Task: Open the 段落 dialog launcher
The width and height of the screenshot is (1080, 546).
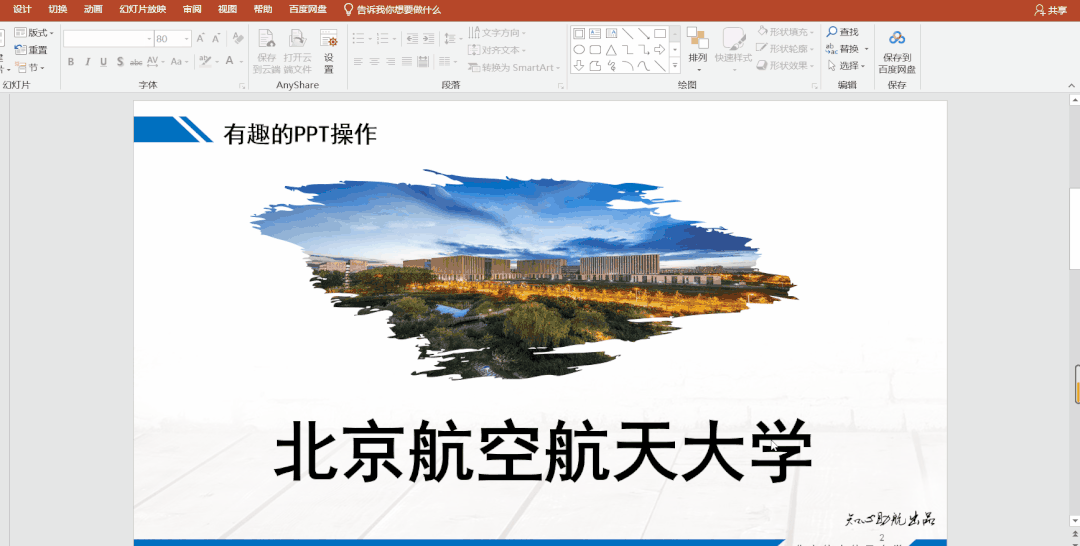Action: pyautogui.click(x=561, y=85)
